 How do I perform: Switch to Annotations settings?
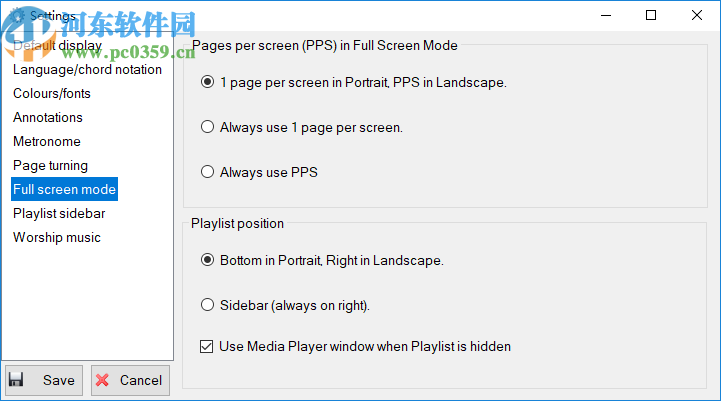tap(48, 118)
